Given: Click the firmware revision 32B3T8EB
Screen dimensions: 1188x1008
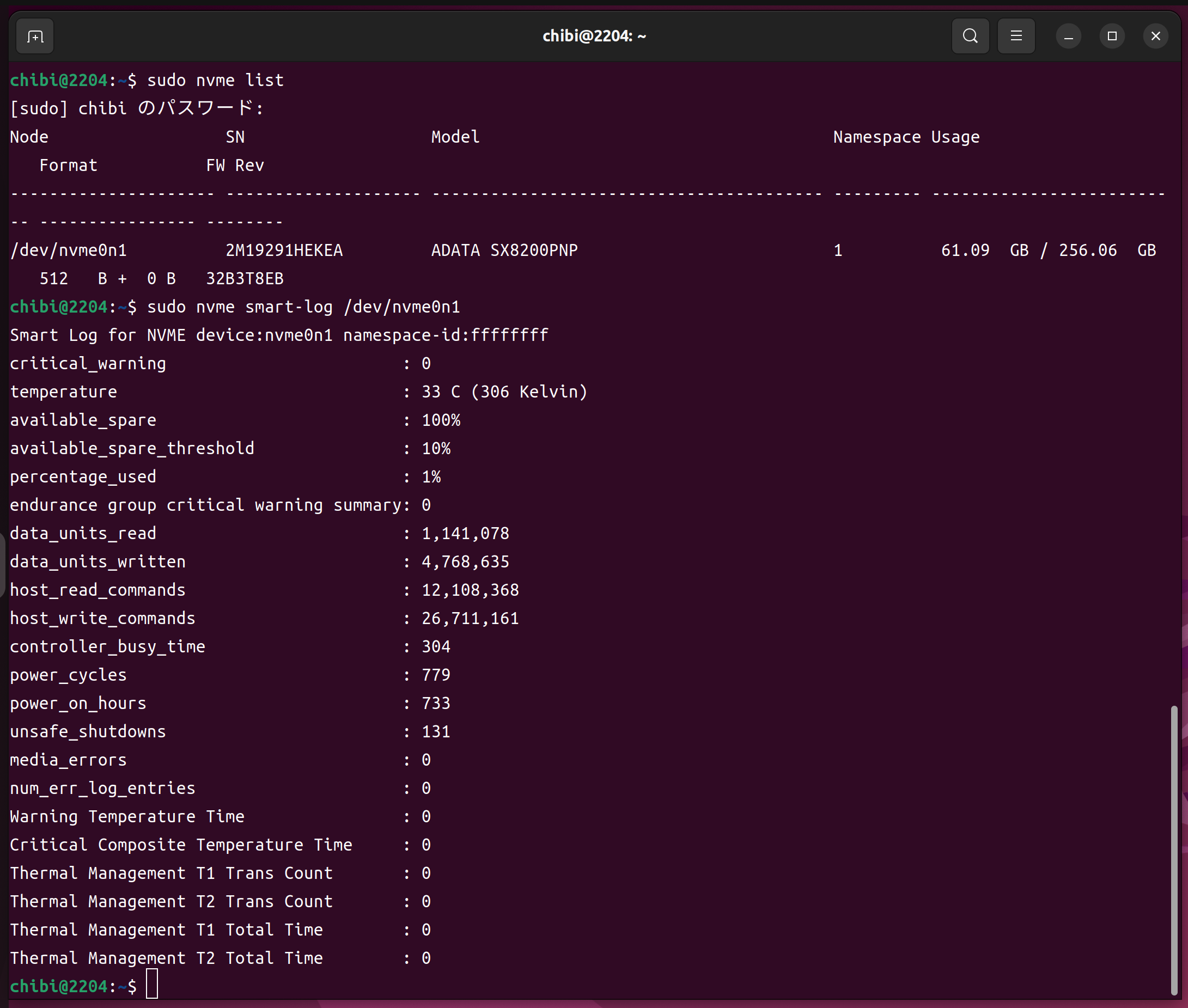Looking at the screenshot, I should click(x=245, y=279).
